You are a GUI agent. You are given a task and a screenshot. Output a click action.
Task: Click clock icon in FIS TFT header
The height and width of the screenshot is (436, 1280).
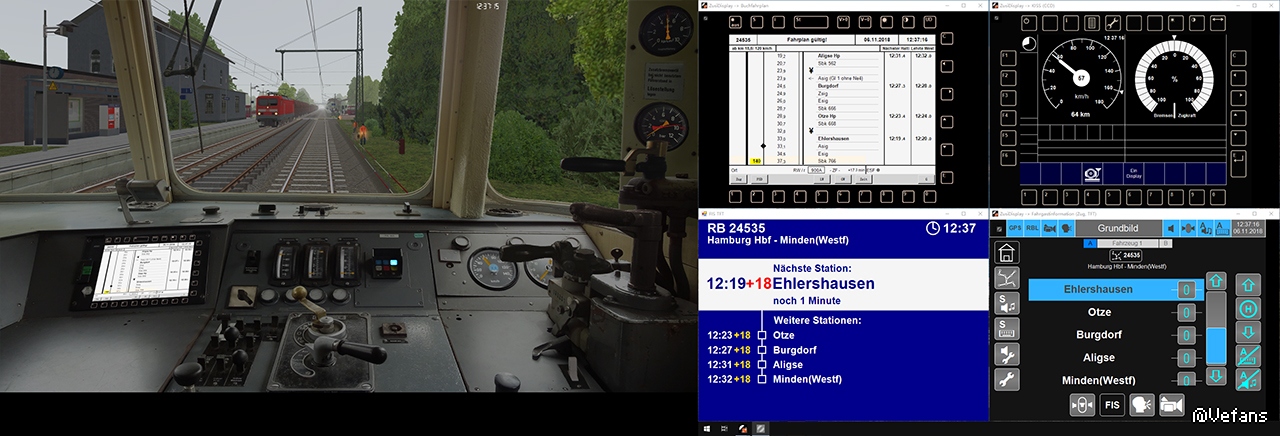(932, 228)
